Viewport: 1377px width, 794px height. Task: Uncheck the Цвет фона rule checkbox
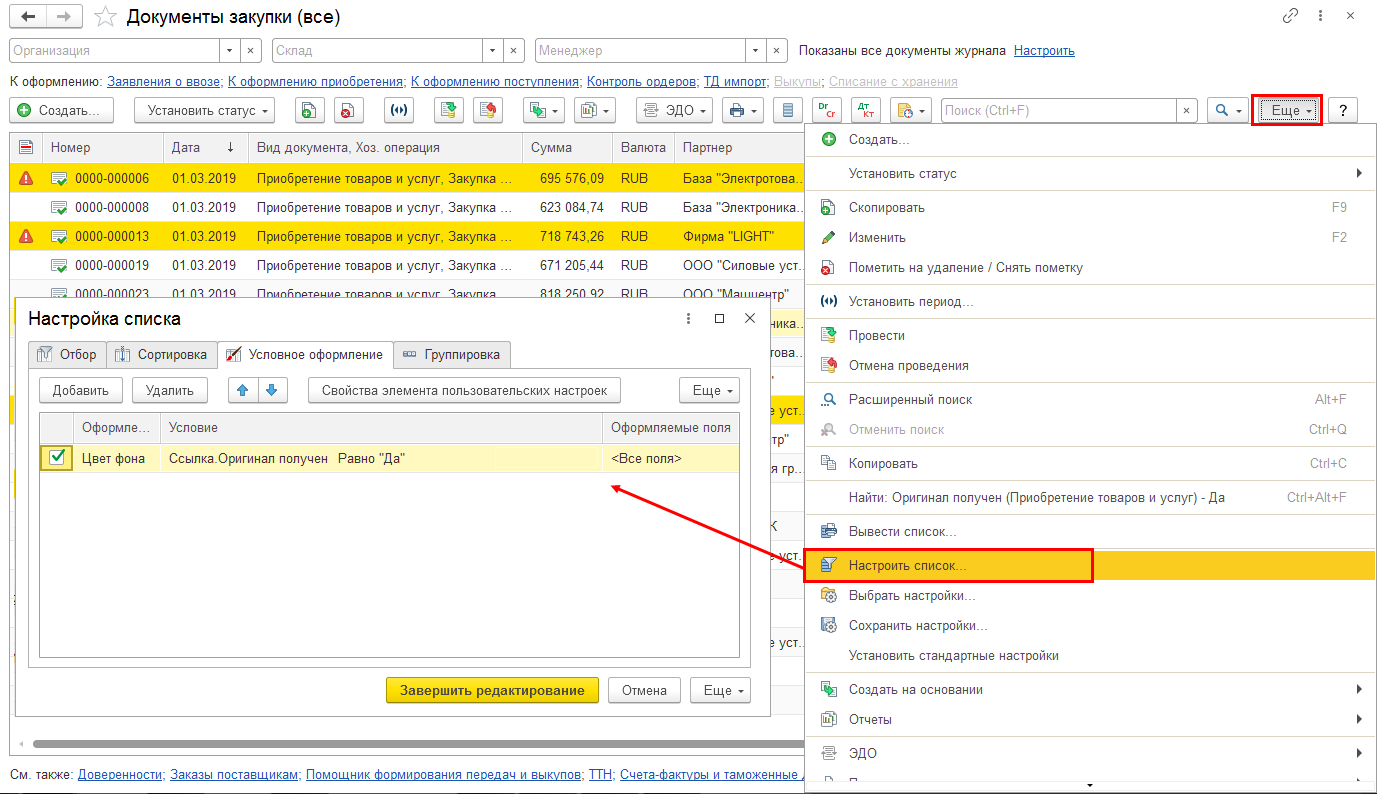tap(58, 458)
